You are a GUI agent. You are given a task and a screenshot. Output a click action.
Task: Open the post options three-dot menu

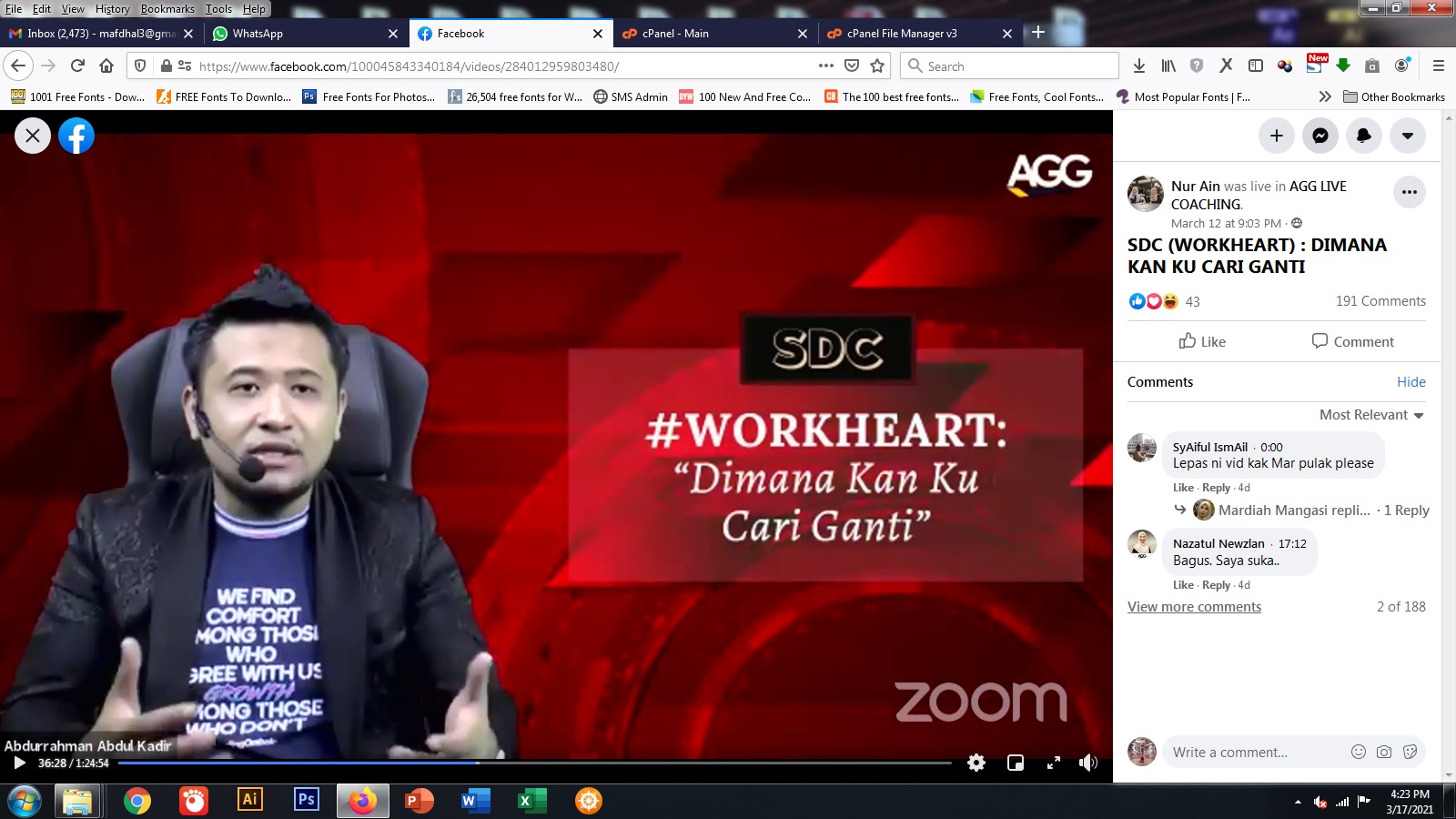(1409, 192)
